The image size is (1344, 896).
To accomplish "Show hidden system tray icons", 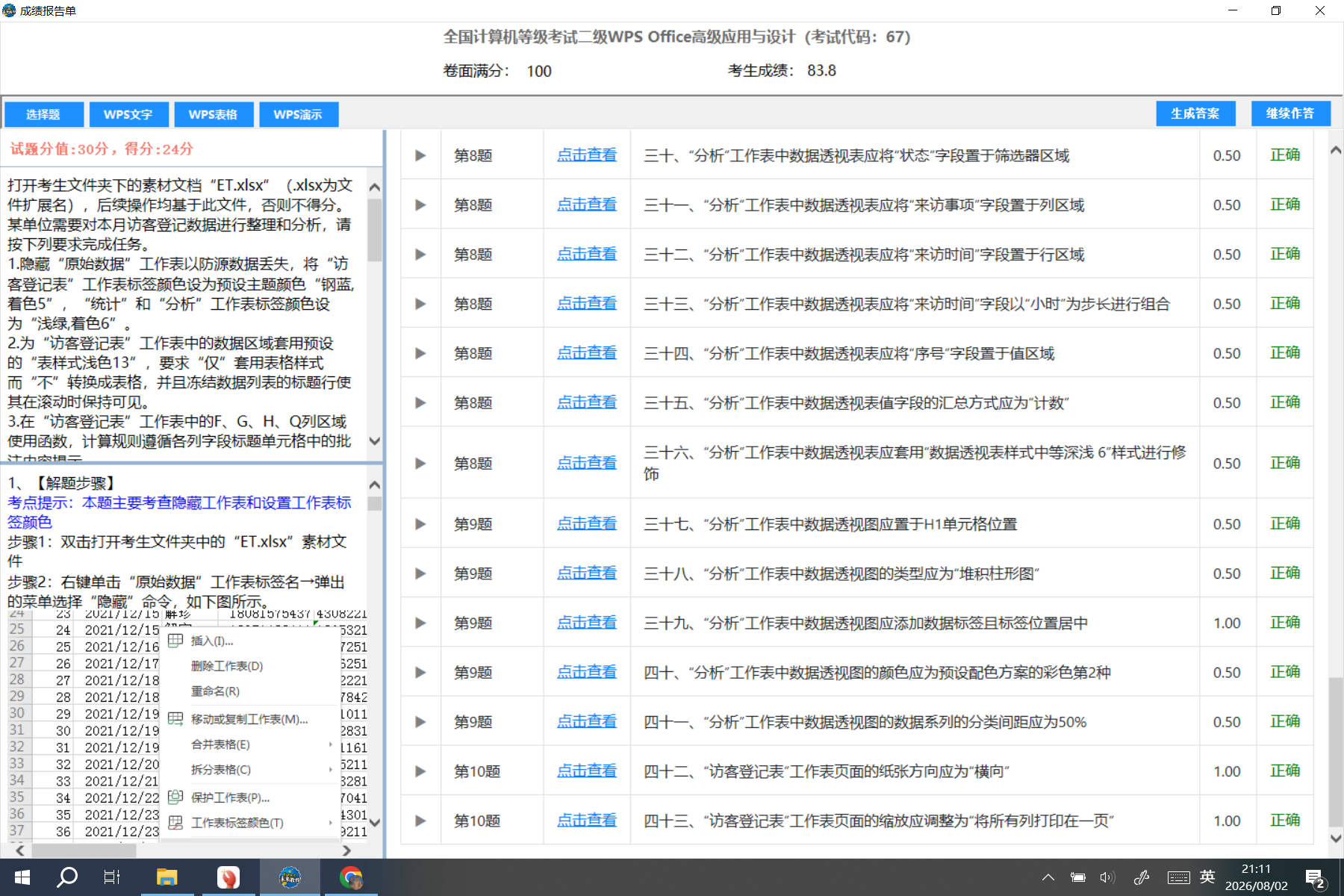I will click(x=1048, y=877).
